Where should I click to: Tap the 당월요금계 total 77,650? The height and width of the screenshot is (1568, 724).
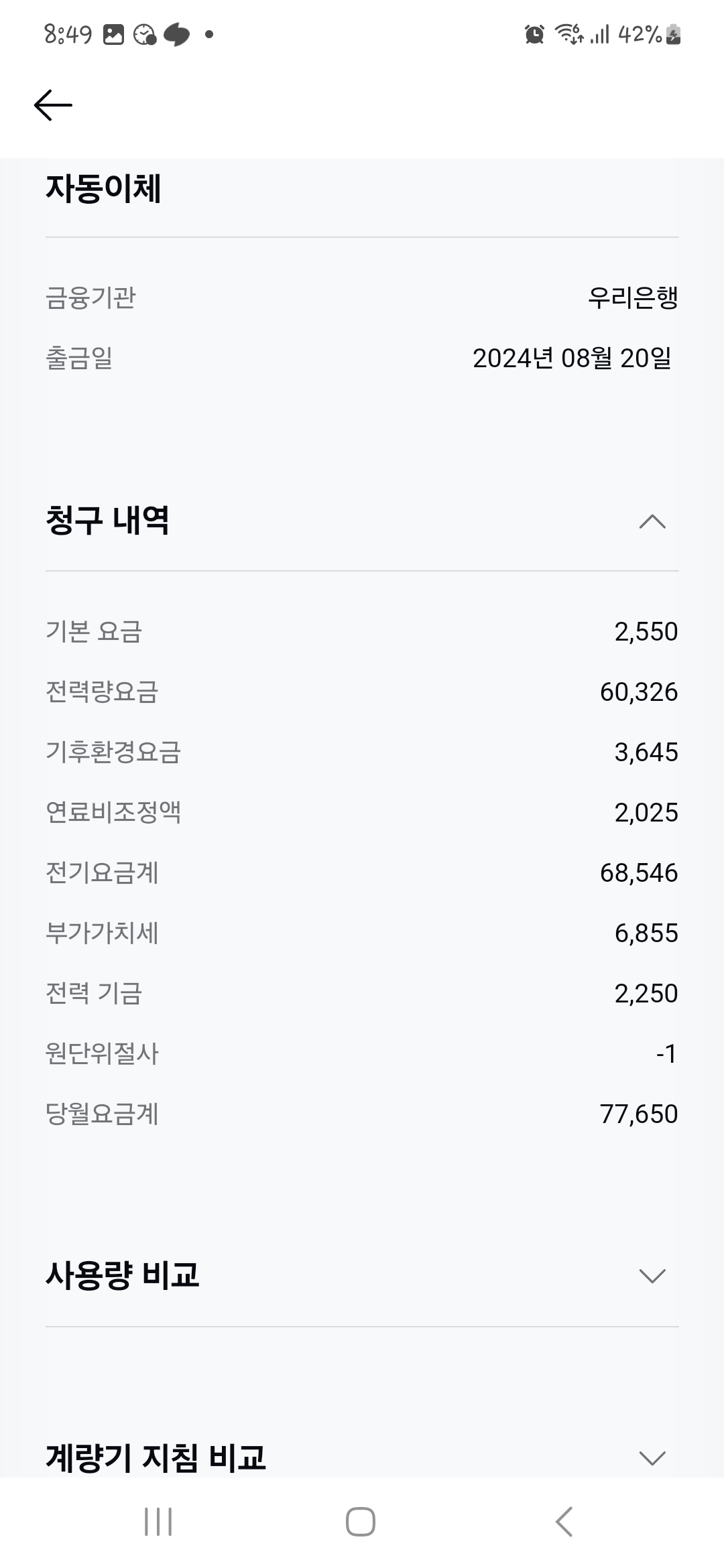click(x=638, y=1114)
